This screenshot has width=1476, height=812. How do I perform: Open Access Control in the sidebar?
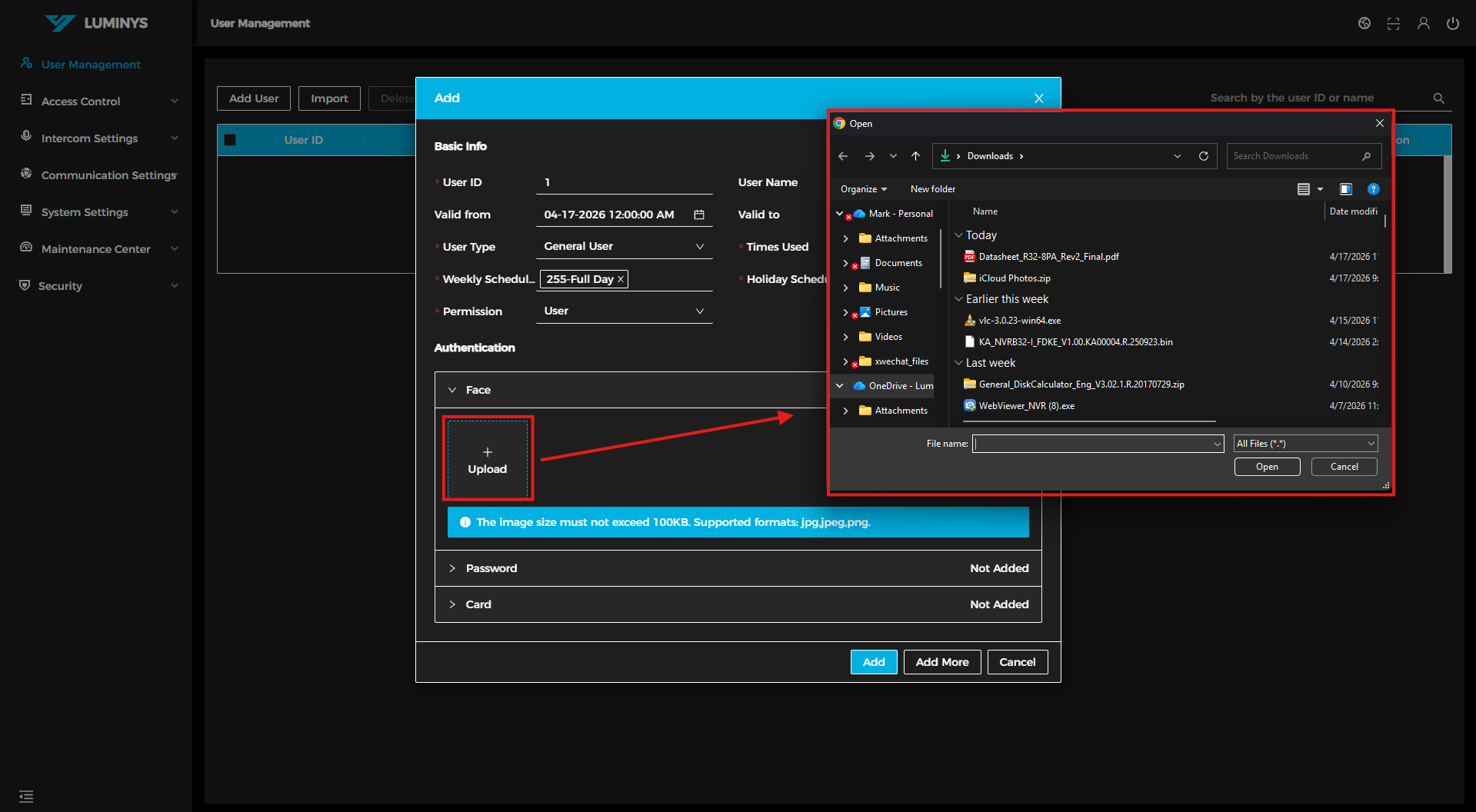tap(81, 101)
